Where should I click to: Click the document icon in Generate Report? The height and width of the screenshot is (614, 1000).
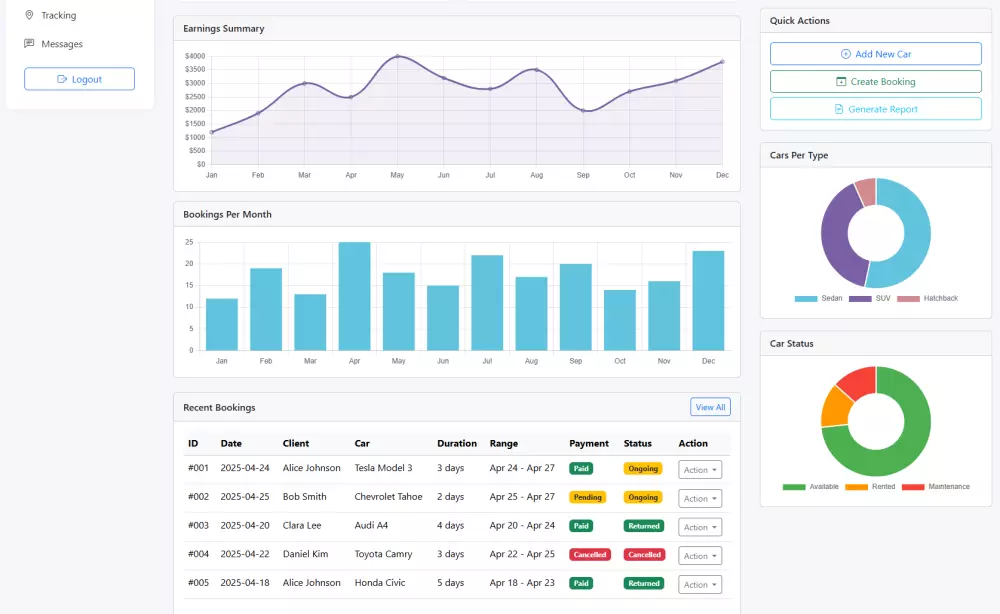839,109
